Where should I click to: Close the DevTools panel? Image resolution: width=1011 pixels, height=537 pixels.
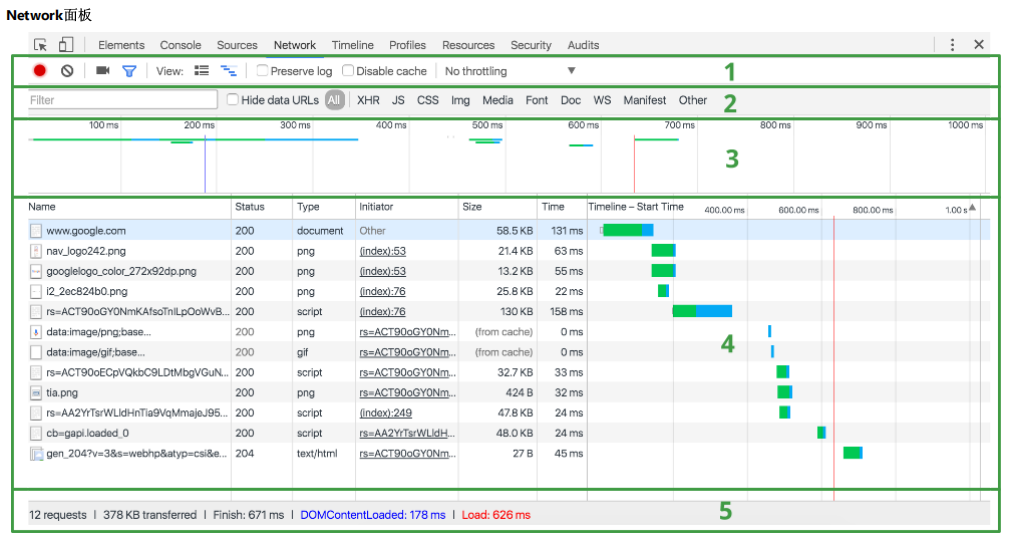[x=979, y=44]
